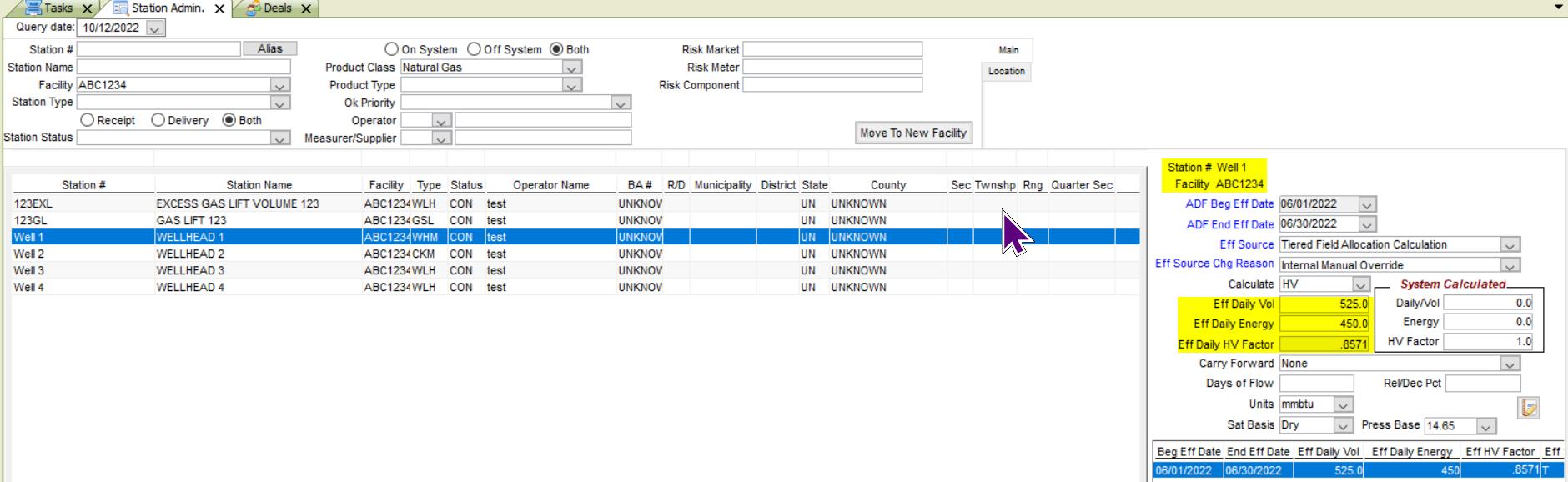1568x482 pixels.
Task: Expand the Facility dropdown
Action: [x=280, y=85]
